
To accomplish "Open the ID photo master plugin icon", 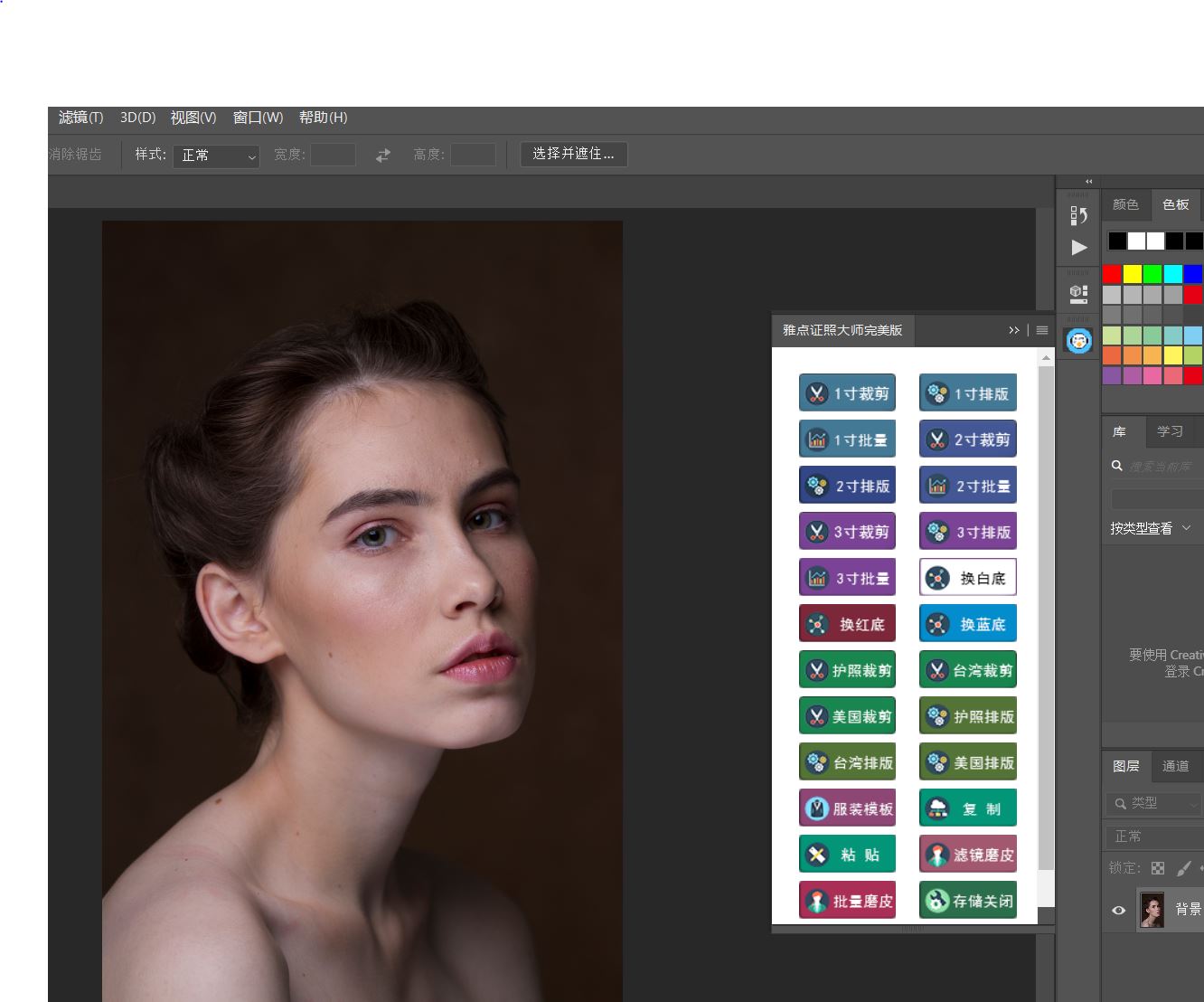I will 1079,341.
